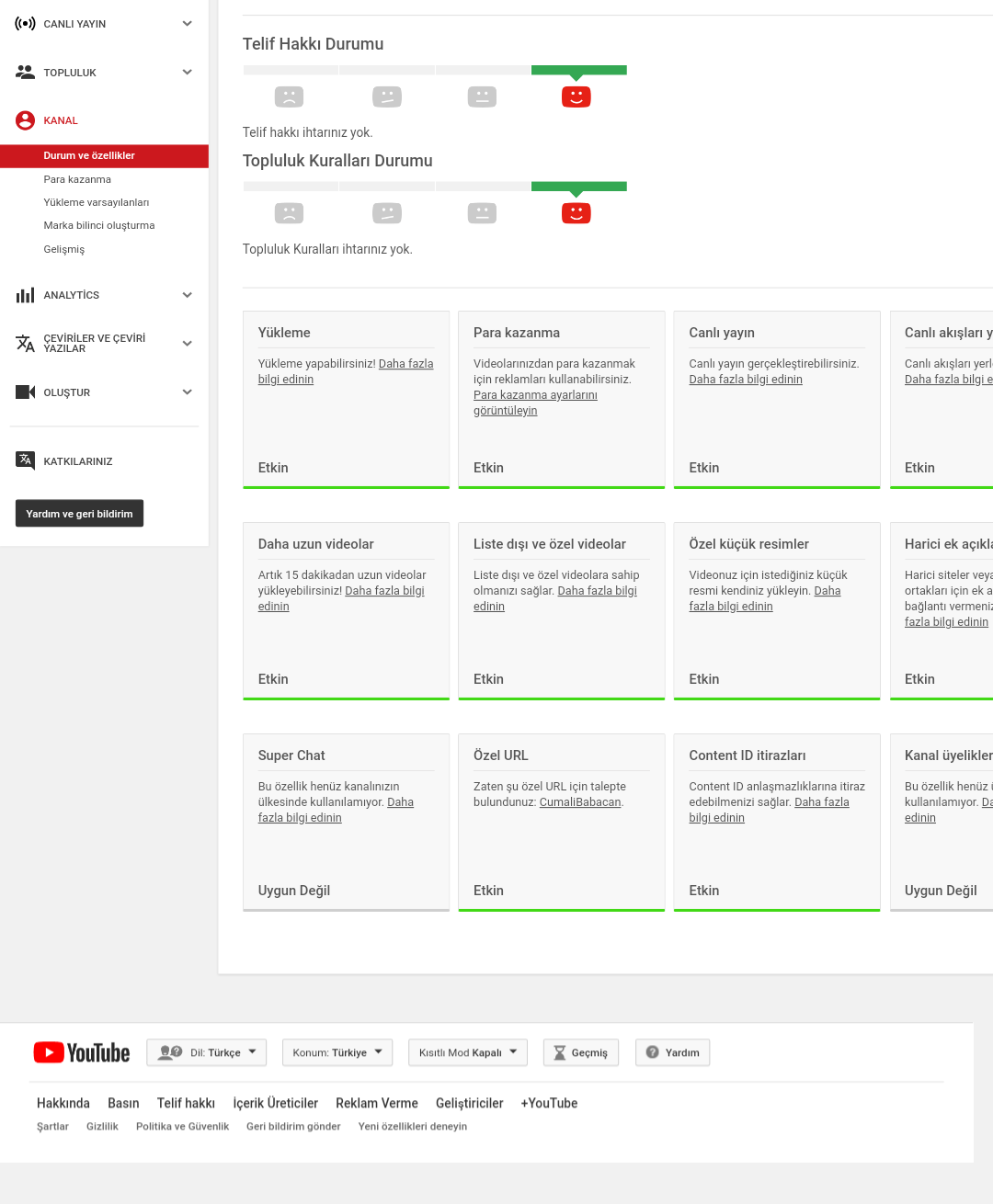The image size is (993, 1204).
Task: Click the Reklam Verme footer link
Action: [377, 1103]
